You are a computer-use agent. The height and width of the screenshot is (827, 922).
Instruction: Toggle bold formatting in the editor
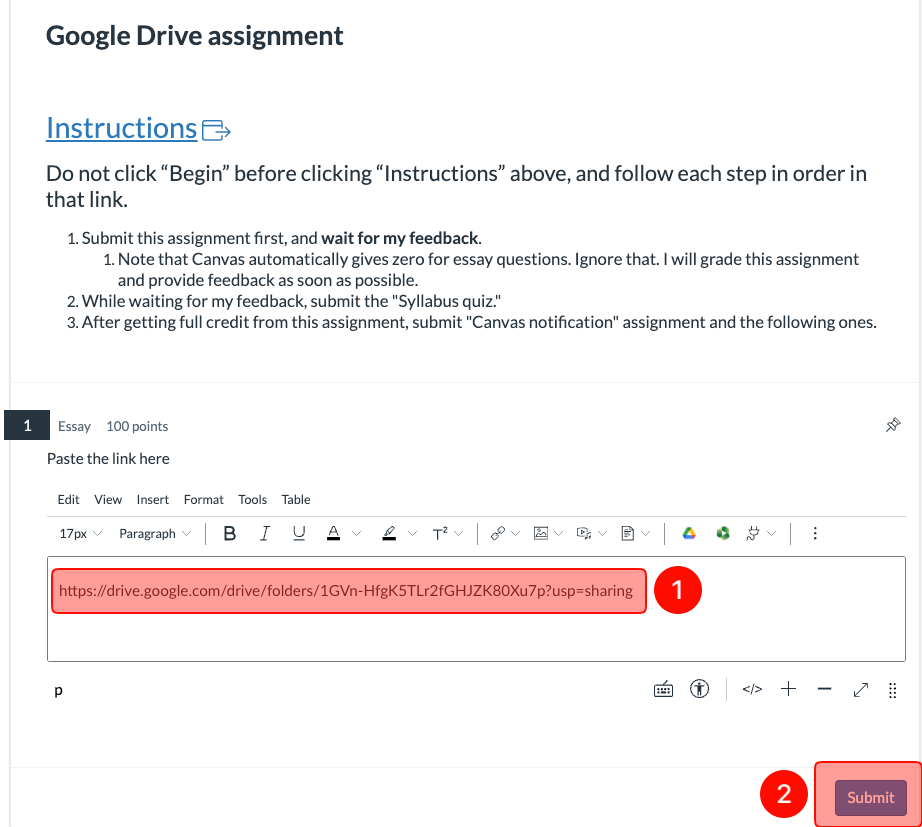point(230,534)
